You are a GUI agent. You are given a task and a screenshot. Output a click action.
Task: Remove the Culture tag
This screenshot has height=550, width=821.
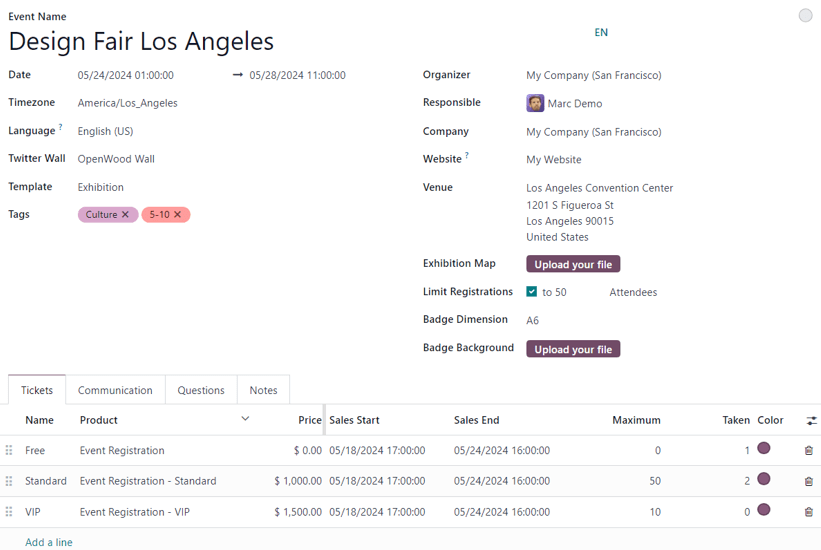tap(125, 215)
